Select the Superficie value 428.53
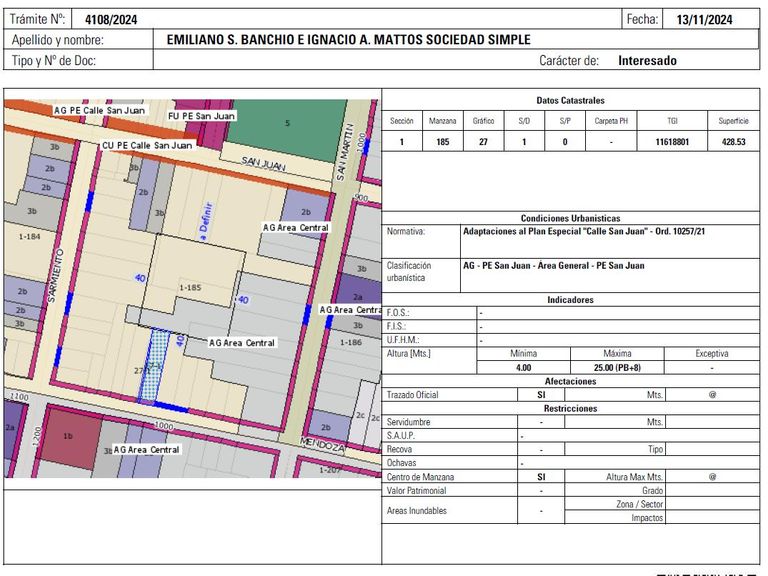The height and width of the screenshot is (576, 768). point(733,142)
